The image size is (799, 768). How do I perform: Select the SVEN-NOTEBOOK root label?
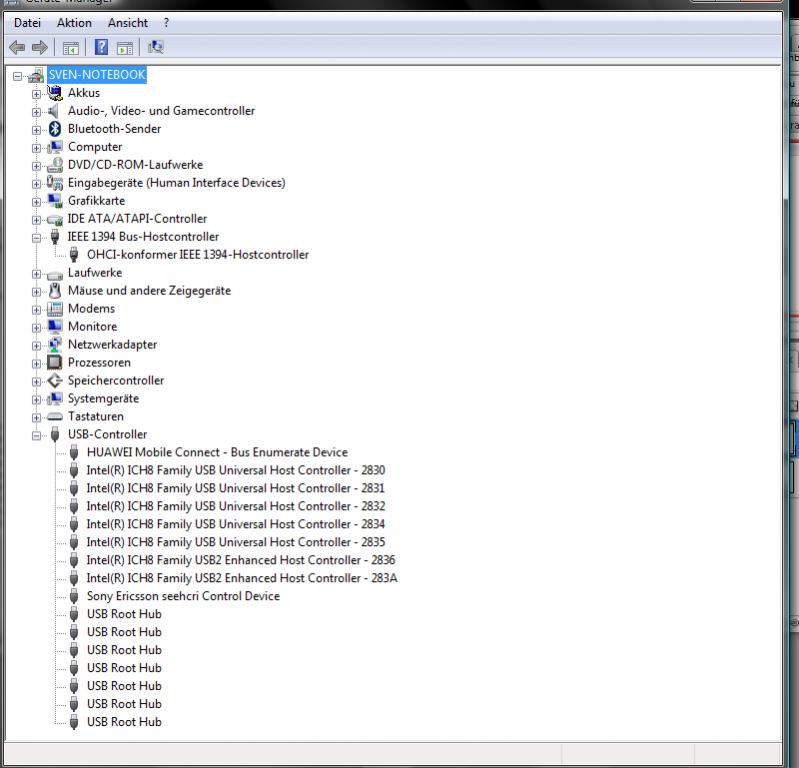click(97, 75)
